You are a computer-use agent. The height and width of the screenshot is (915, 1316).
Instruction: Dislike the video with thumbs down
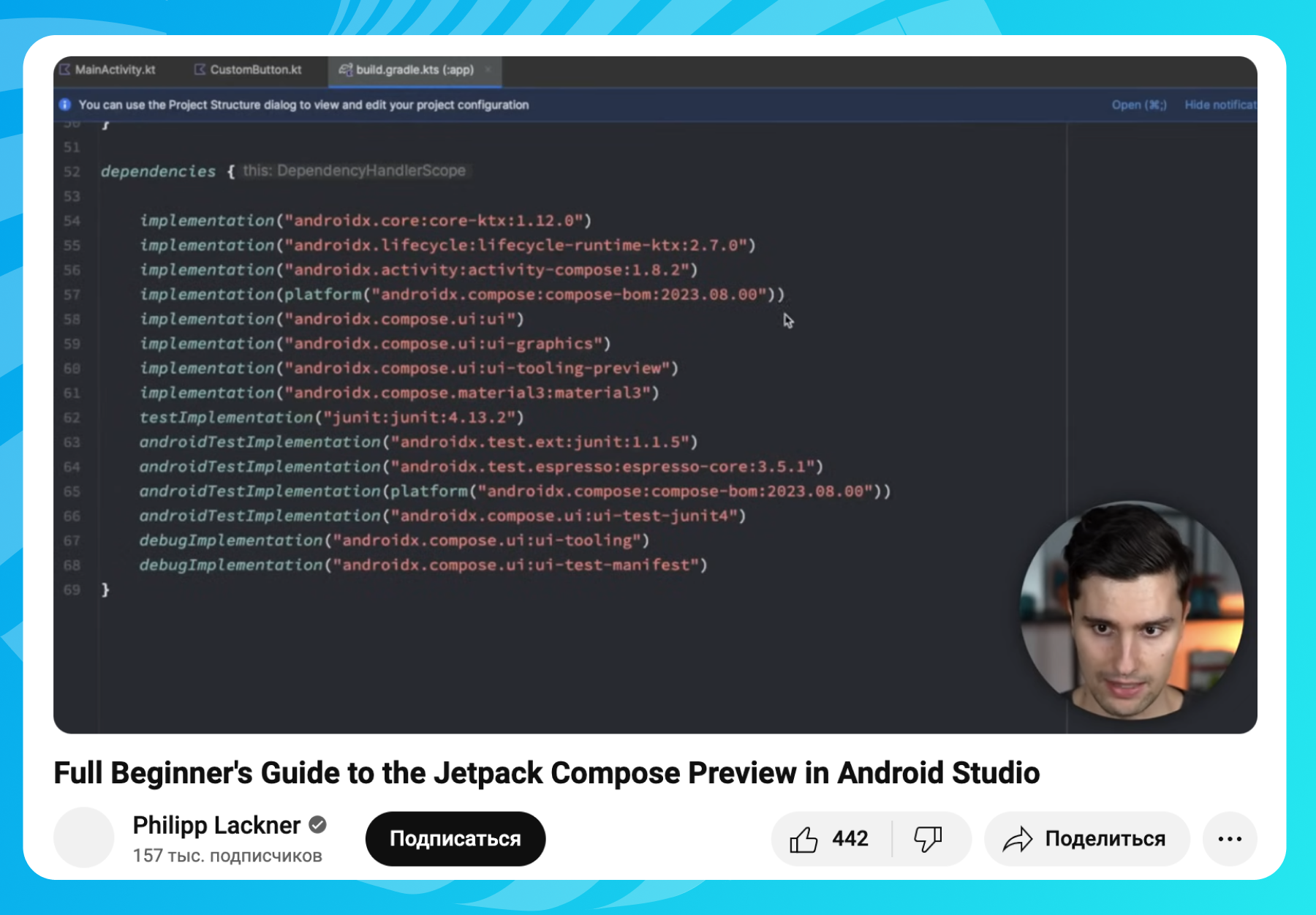pos(930,839)
